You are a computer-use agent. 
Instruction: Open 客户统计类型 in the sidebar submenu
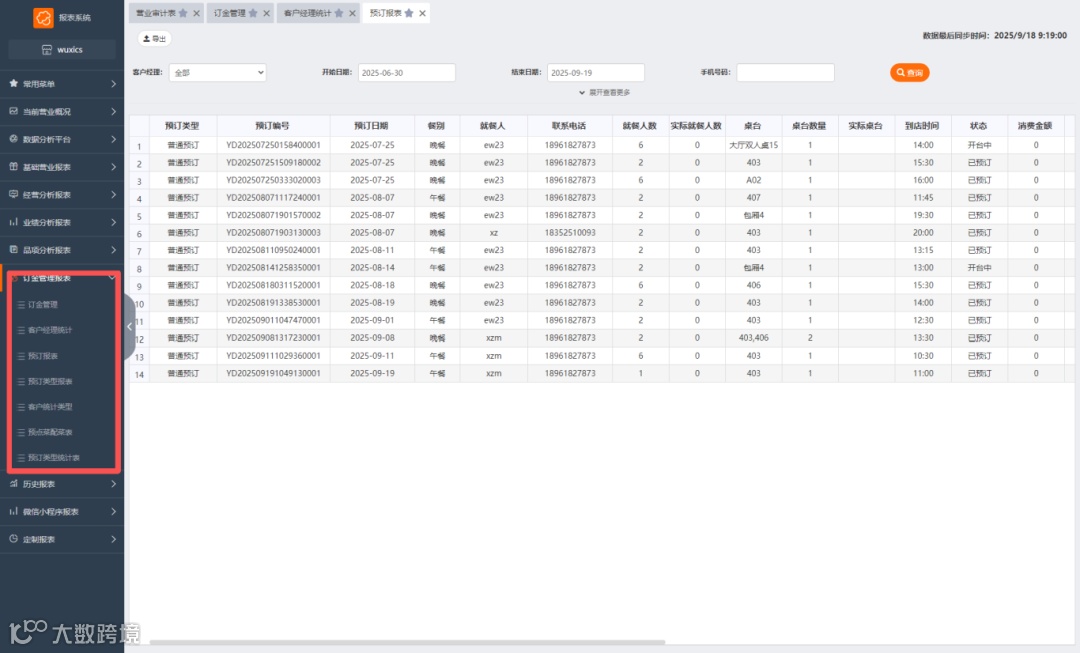tap(50, 406)
